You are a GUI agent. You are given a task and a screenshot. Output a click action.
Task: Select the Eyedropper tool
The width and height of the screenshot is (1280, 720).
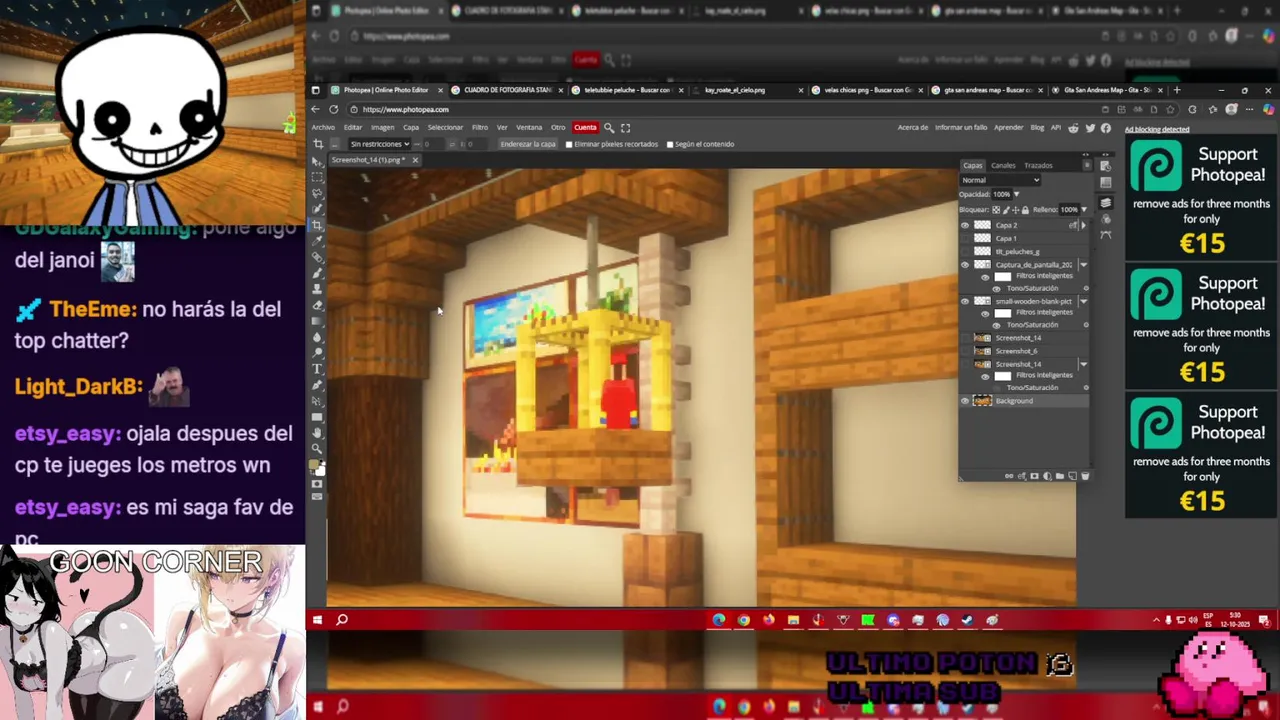pyautogui.click(x=318, y=242)
